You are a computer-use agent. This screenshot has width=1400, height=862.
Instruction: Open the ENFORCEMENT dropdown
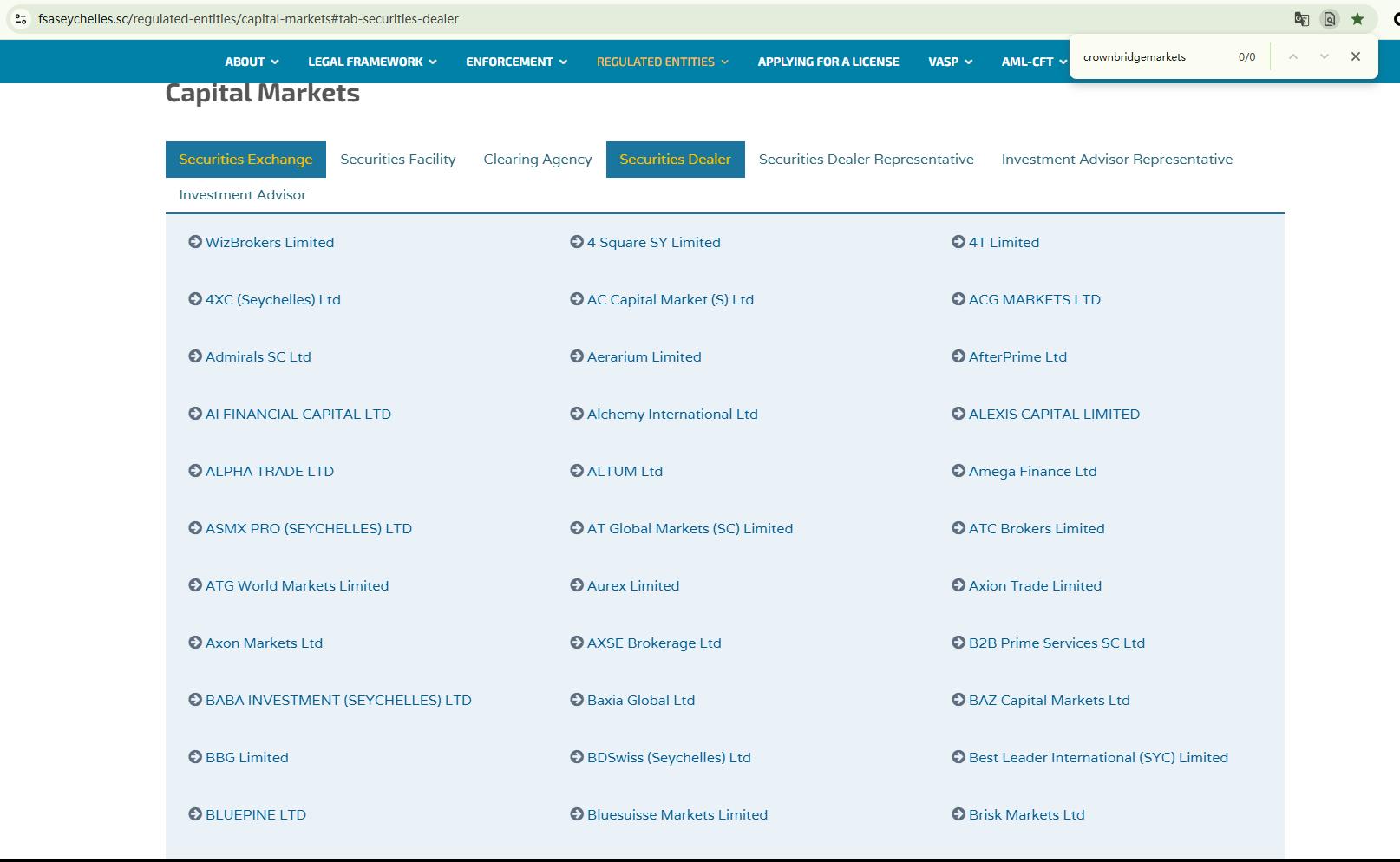point(516,62)
